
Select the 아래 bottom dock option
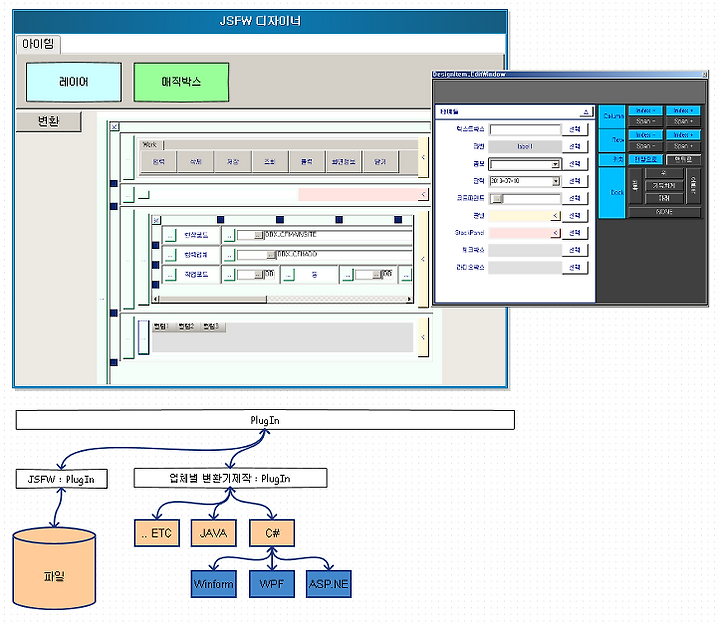coord(664,198)
